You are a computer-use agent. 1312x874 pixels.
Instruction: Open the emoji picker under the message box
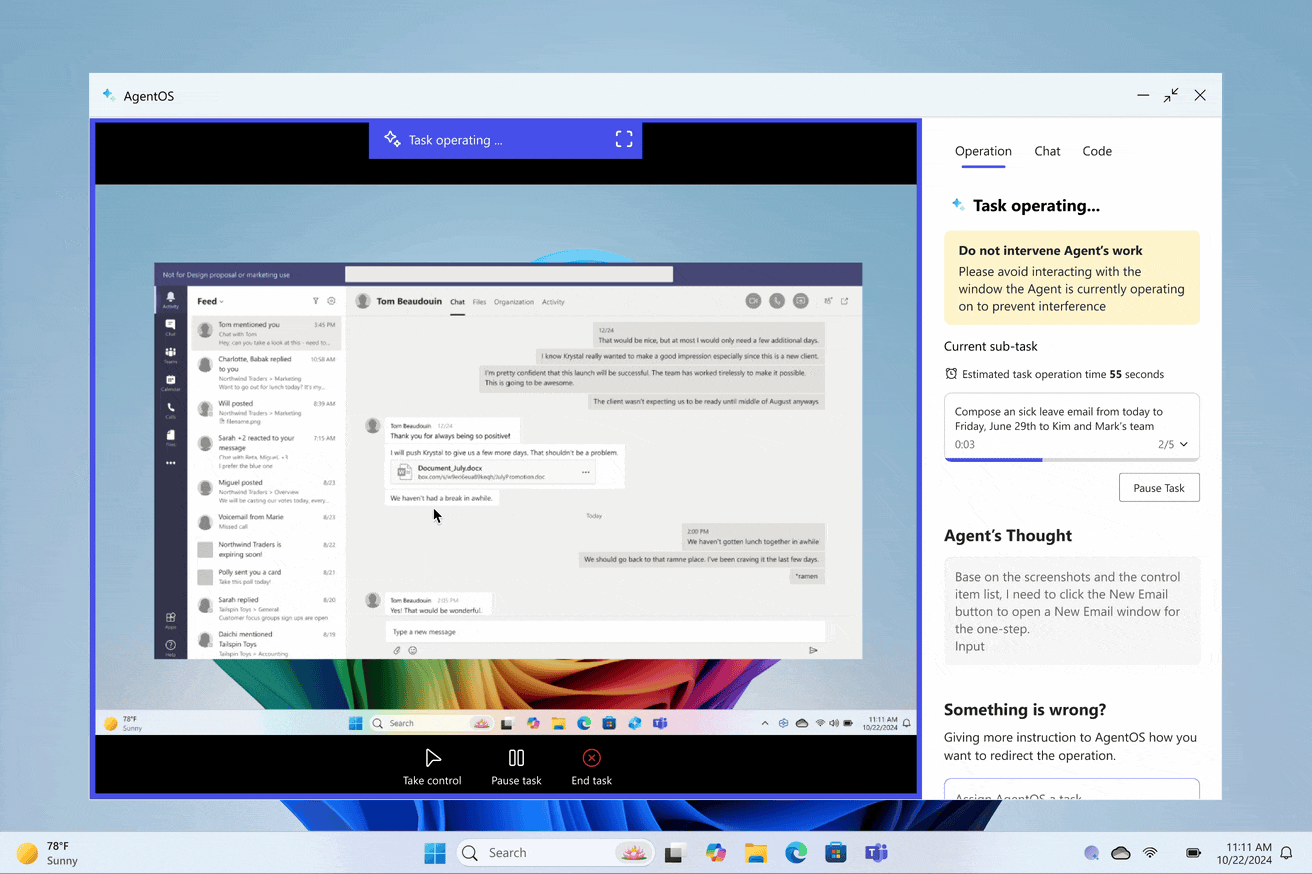[x=412, y=650]
